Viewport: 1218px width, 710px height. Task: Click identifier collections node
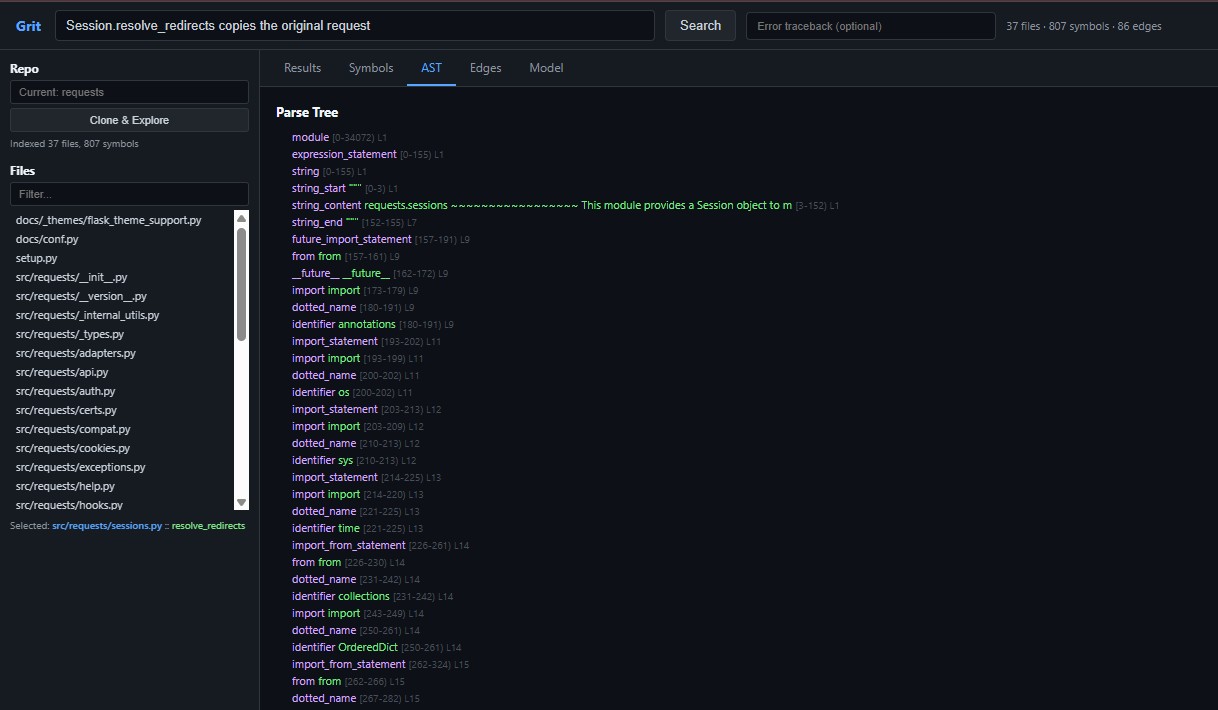point(372,596)
